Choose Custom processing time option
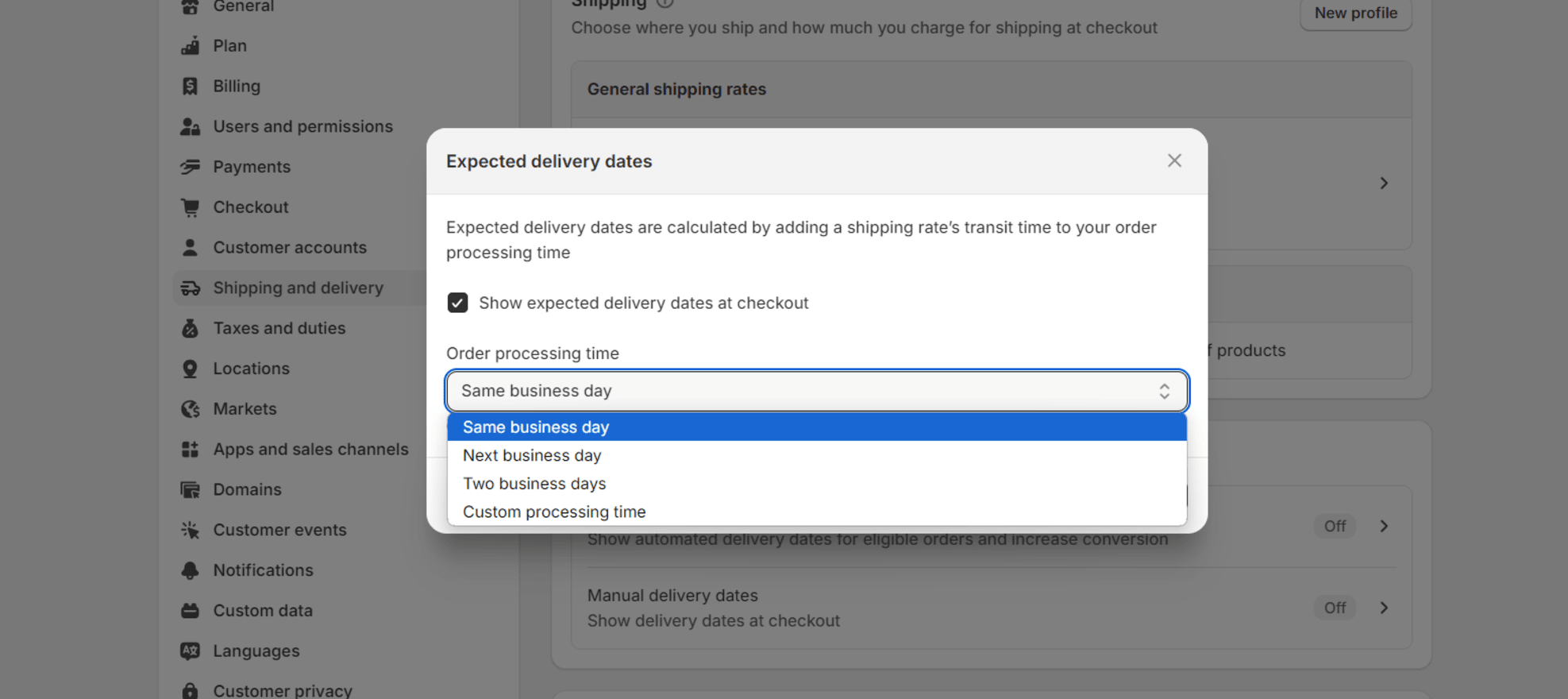 [554, 512]
